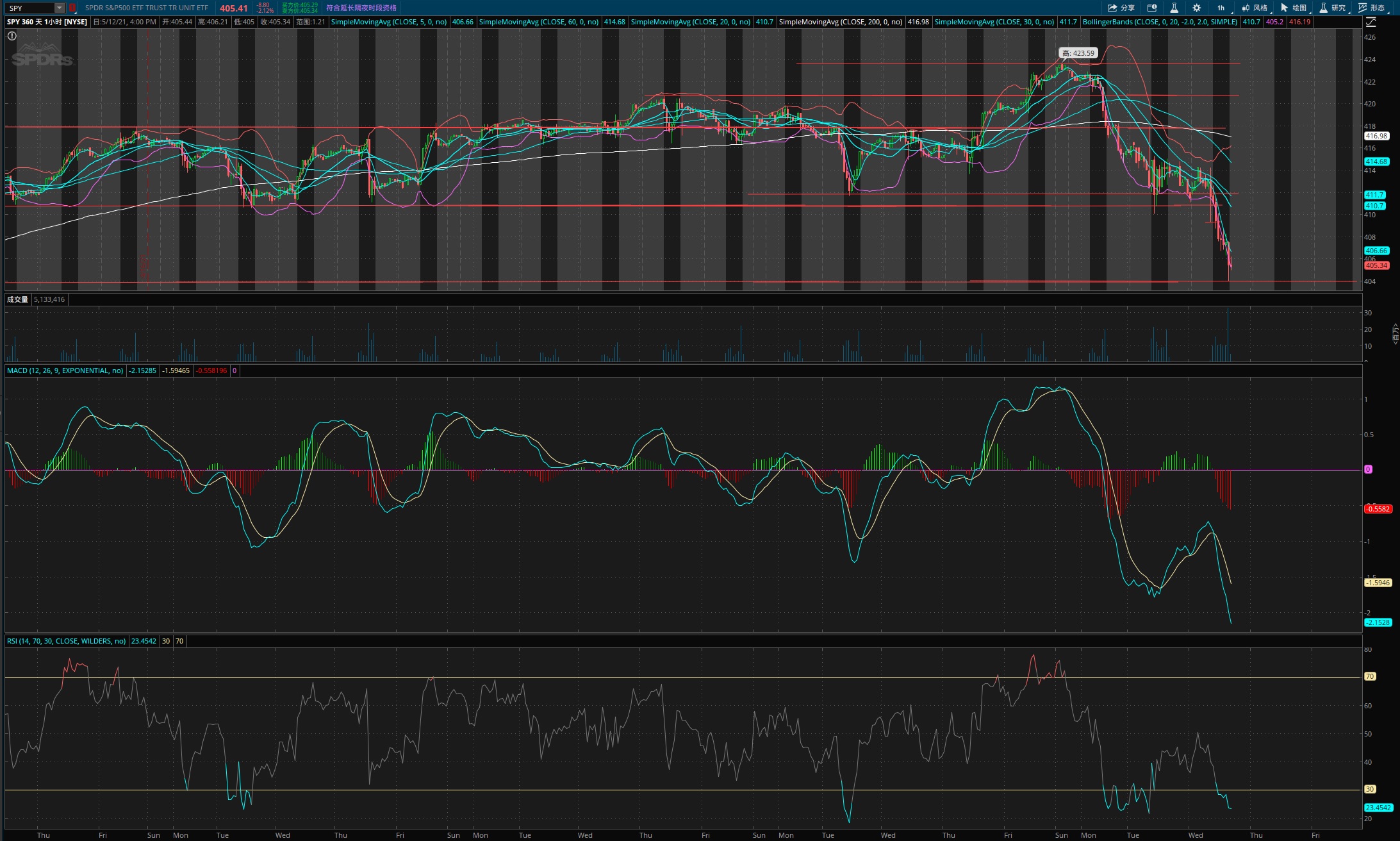The image size is (1400, 841).
Task: Click the volume value 5,133,416
Action: coord(49,299)
